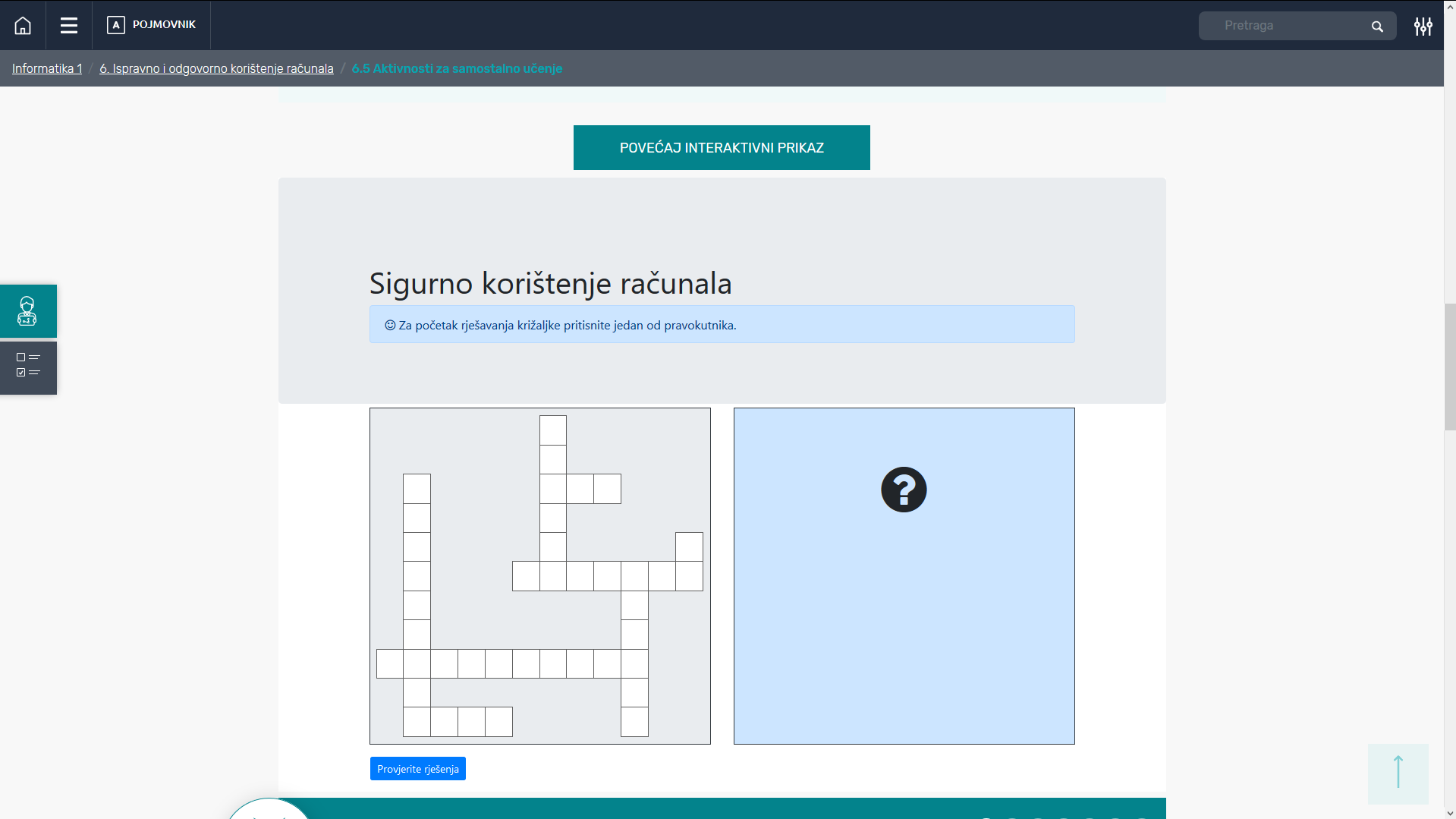Image resolution: width=1456 pixels, height=819 pixels.
Task: Select bottom-left cell of the crossword
Action: (x=417, y=722)
